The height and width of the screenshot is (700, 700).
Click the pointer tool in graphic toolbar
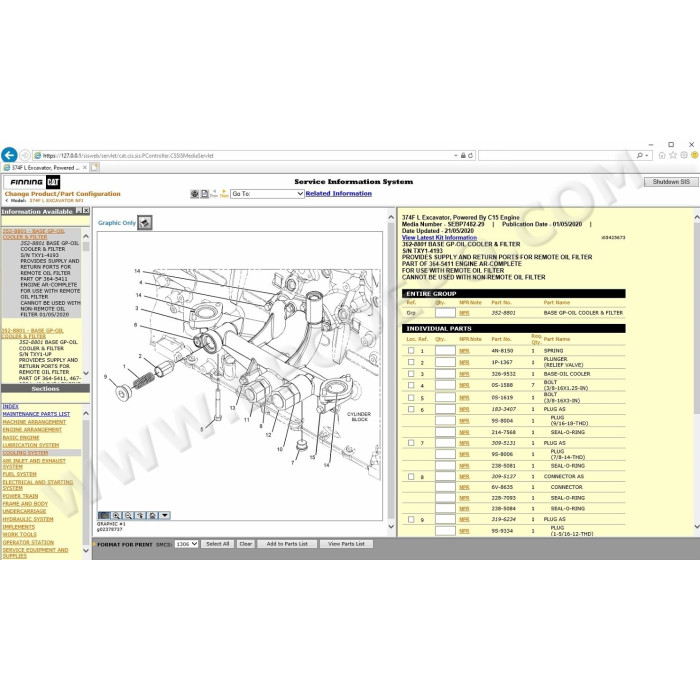(140, 515)
